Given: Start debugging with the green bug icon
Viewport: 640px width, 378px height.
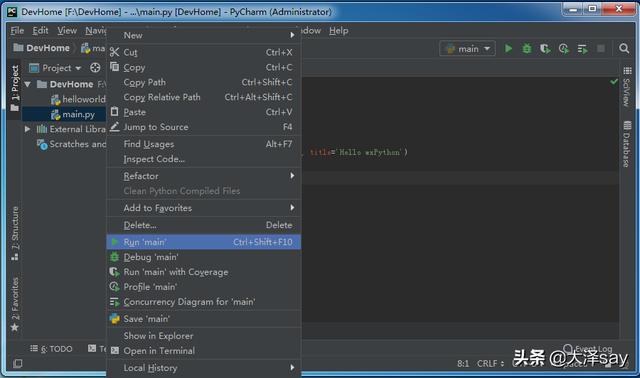Looking at the screenshot, I should [x=527, y=49].
